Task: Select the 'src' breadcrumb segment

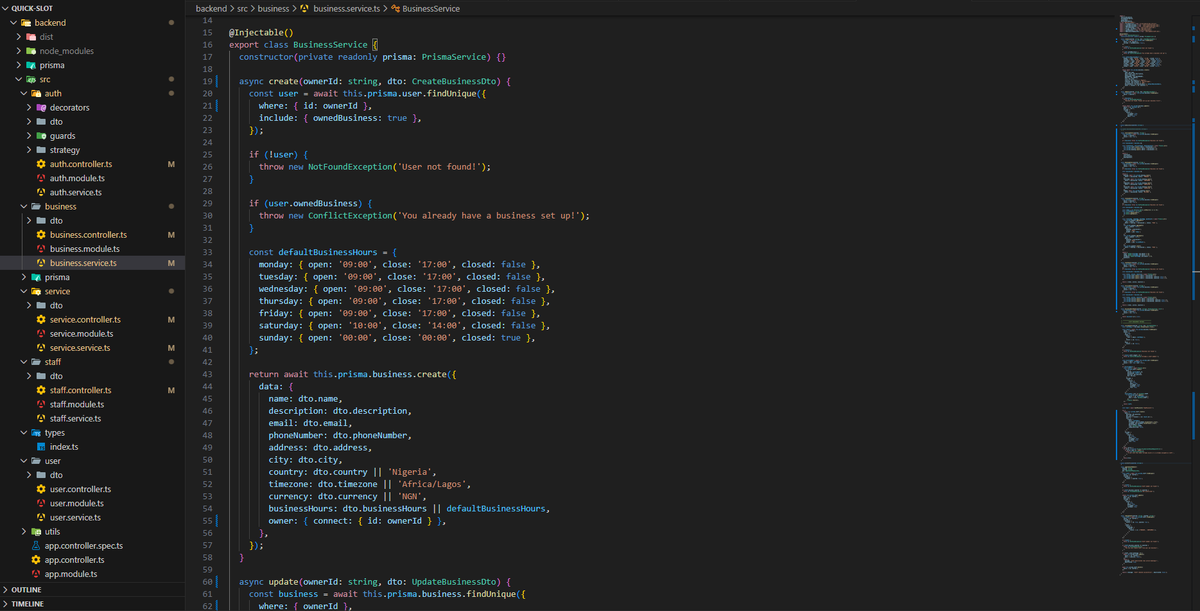Action: click(x=242, y=8)
